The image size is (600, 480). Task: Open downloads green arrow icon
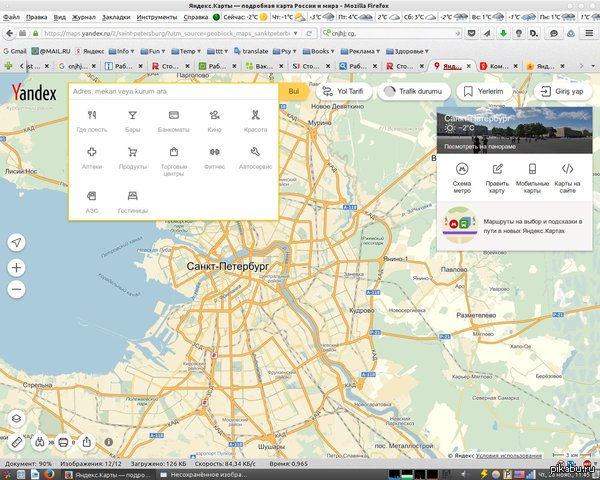[503, 34]
